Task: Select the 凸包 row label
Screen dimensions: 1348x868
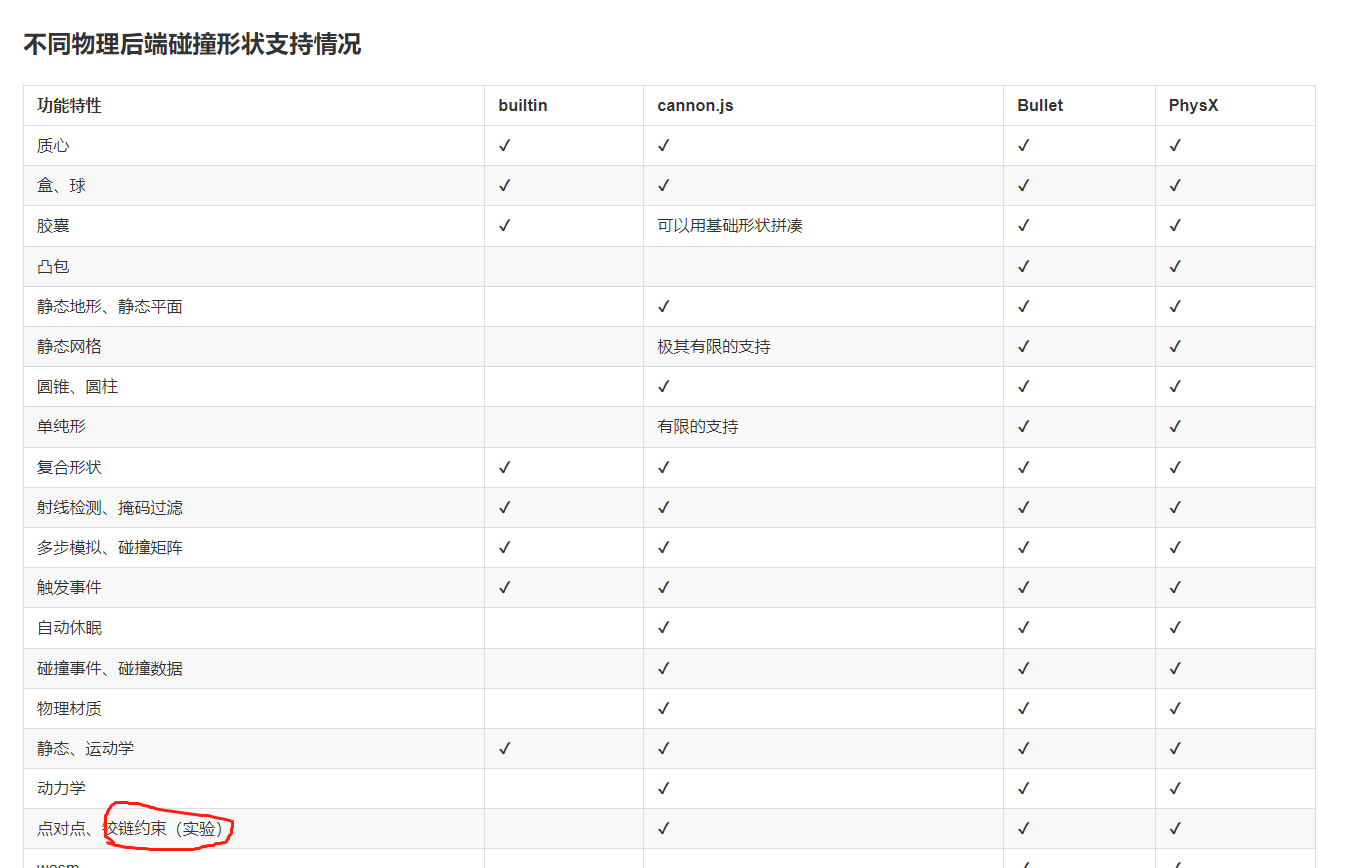Action: pyautogui.click(x=53, y=267)
